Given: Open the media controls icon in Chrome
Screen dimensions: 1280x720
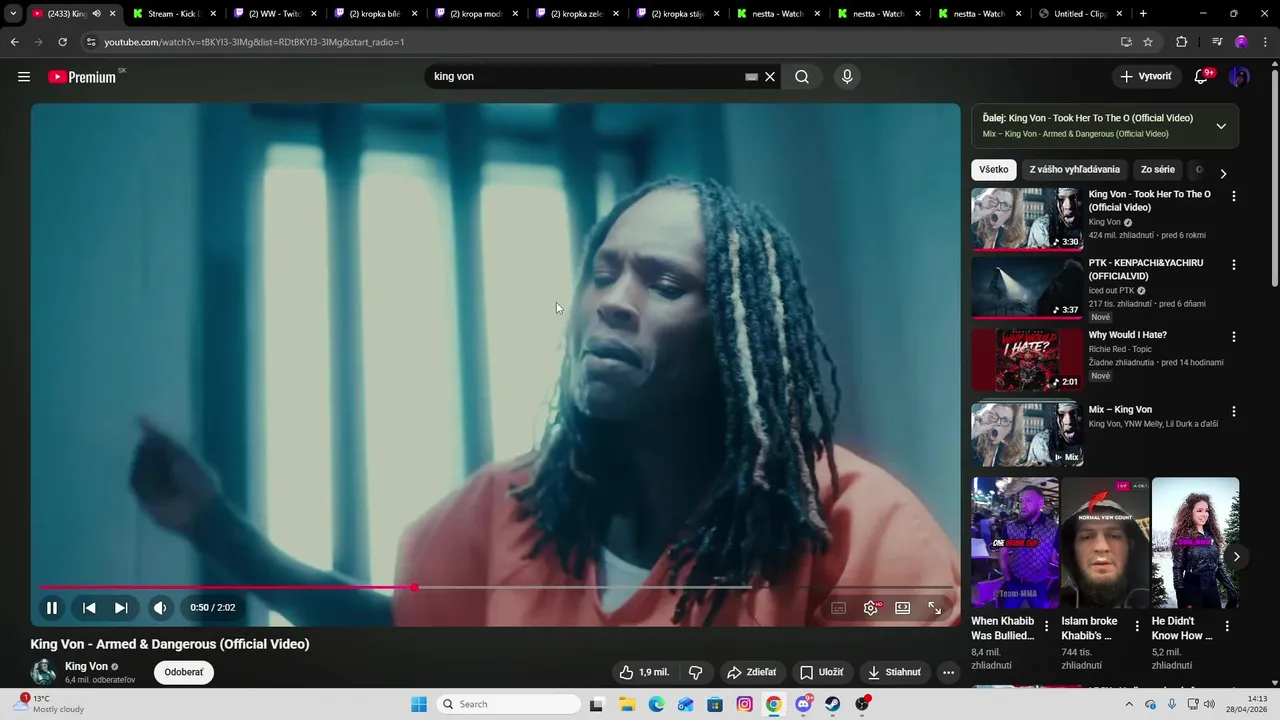Looking at the screenshot, I should click(1217, 42).
